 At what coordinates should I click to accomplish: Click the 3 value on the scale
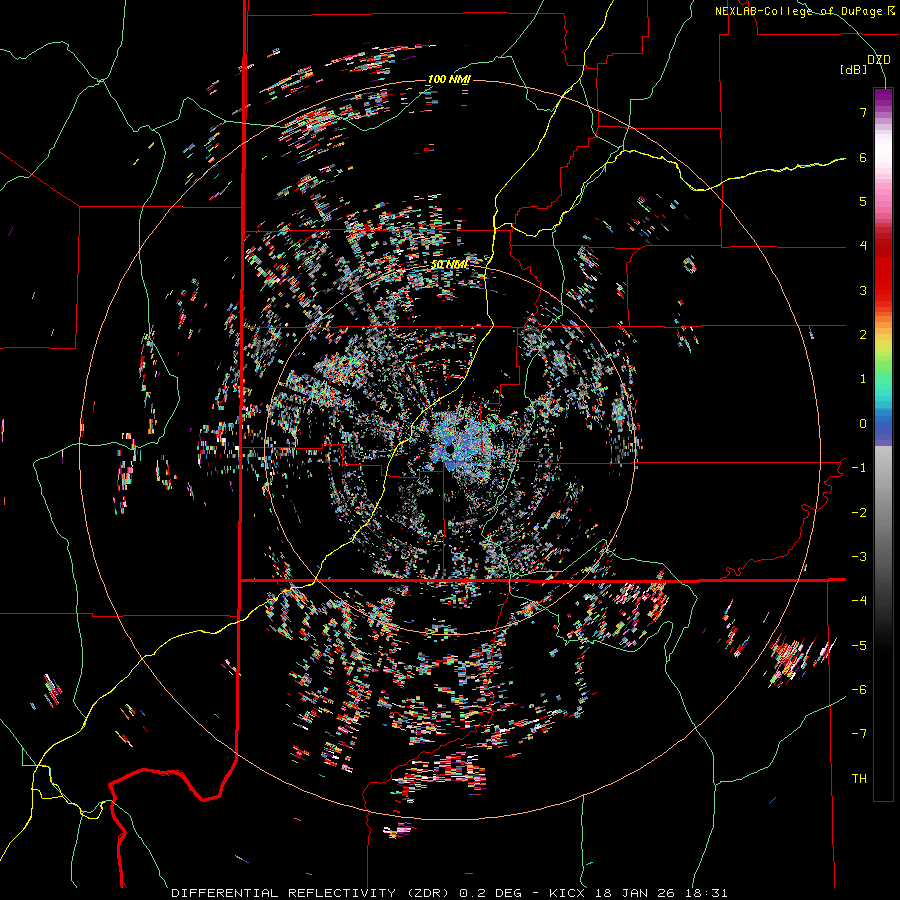click(x=863, y=290)
